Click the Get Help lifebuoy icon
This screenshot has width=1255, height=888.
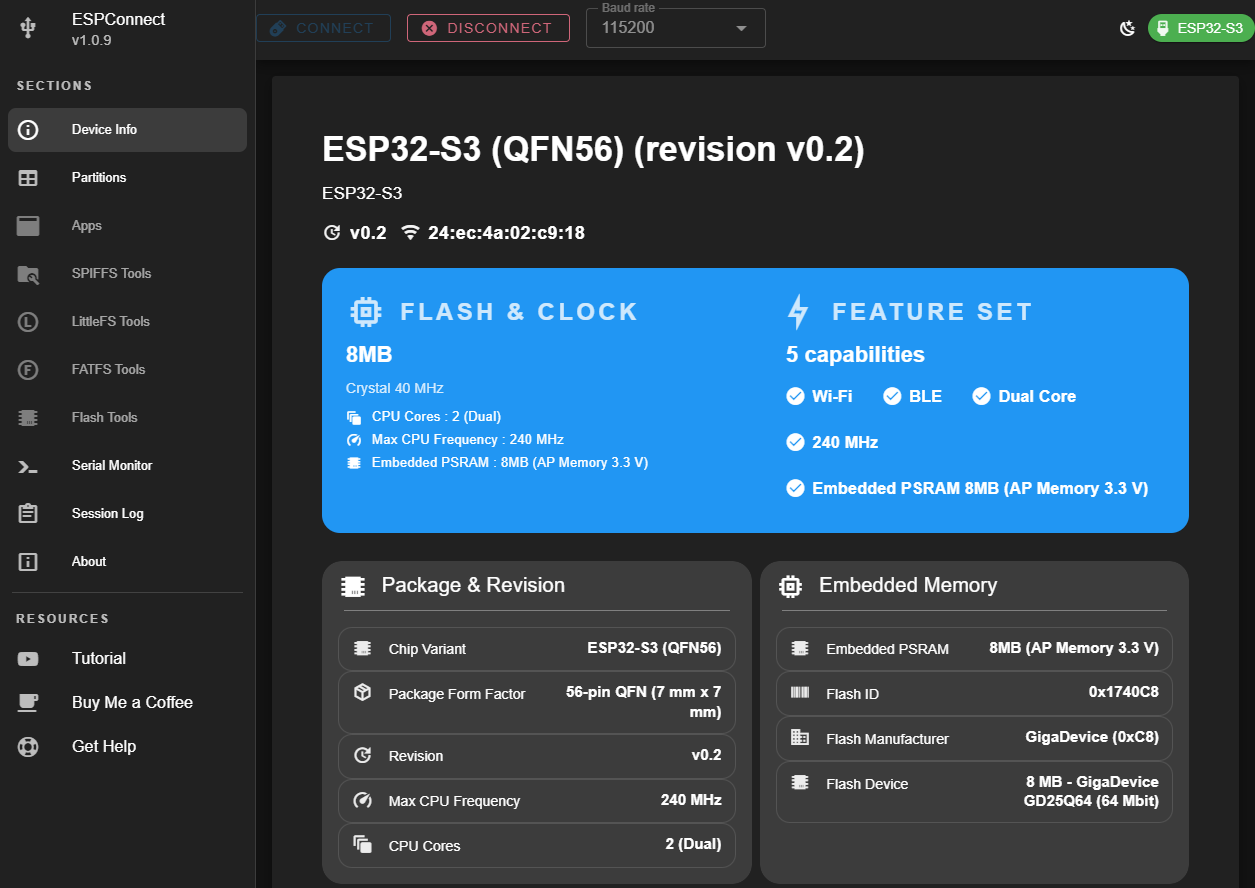coord(28,747)
